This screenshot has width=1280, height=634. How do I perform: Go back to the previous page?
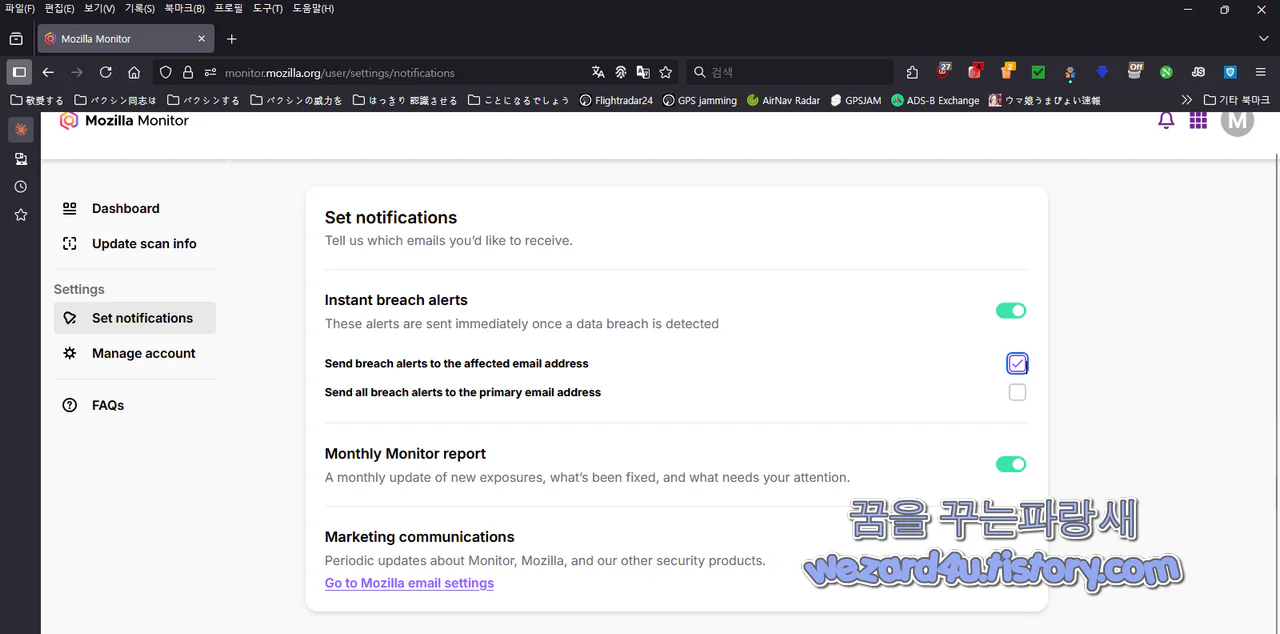tap(48, 72)
